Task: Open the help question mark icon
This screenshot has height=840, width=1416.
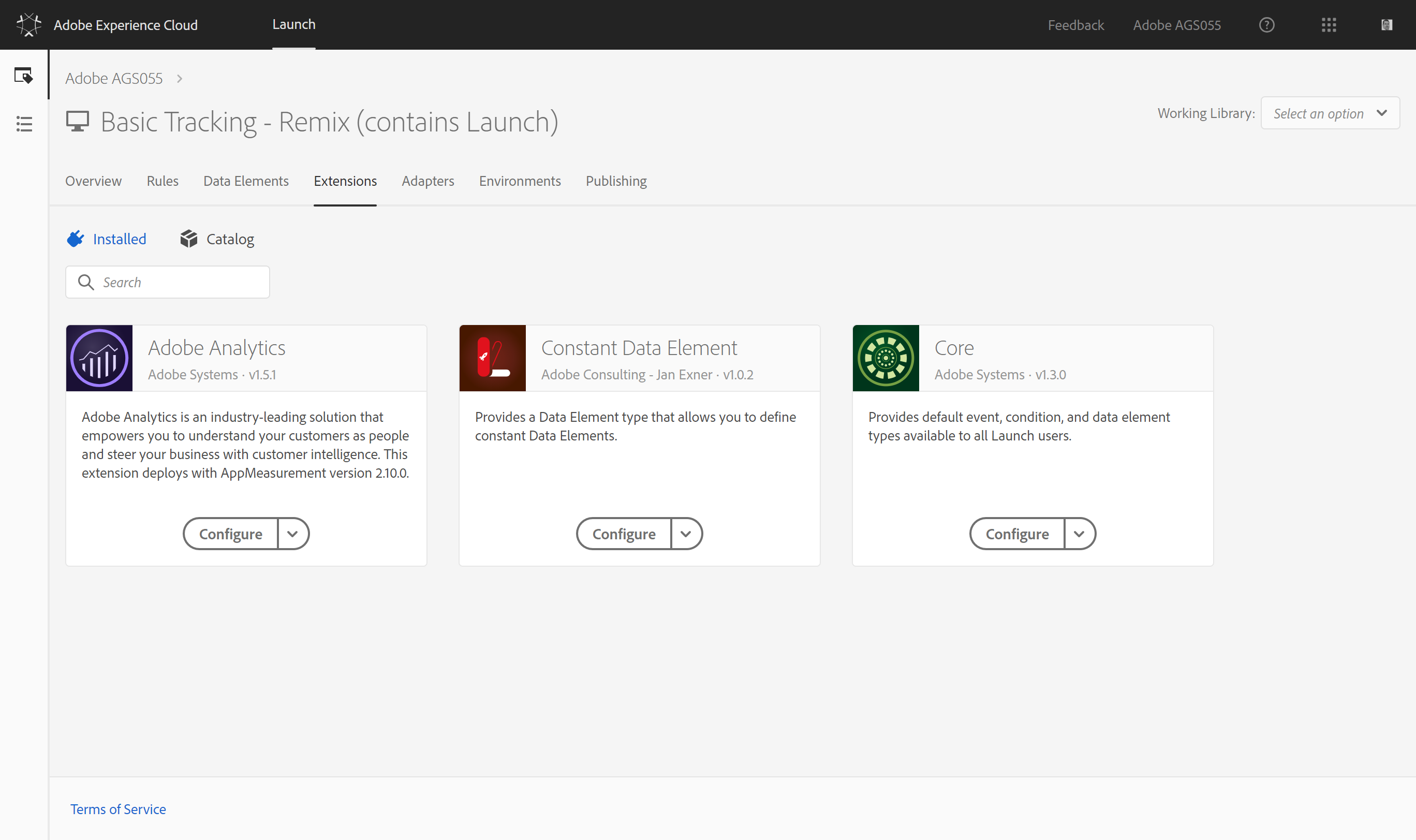Action: pyautogui.click(x=1266, y=25)
